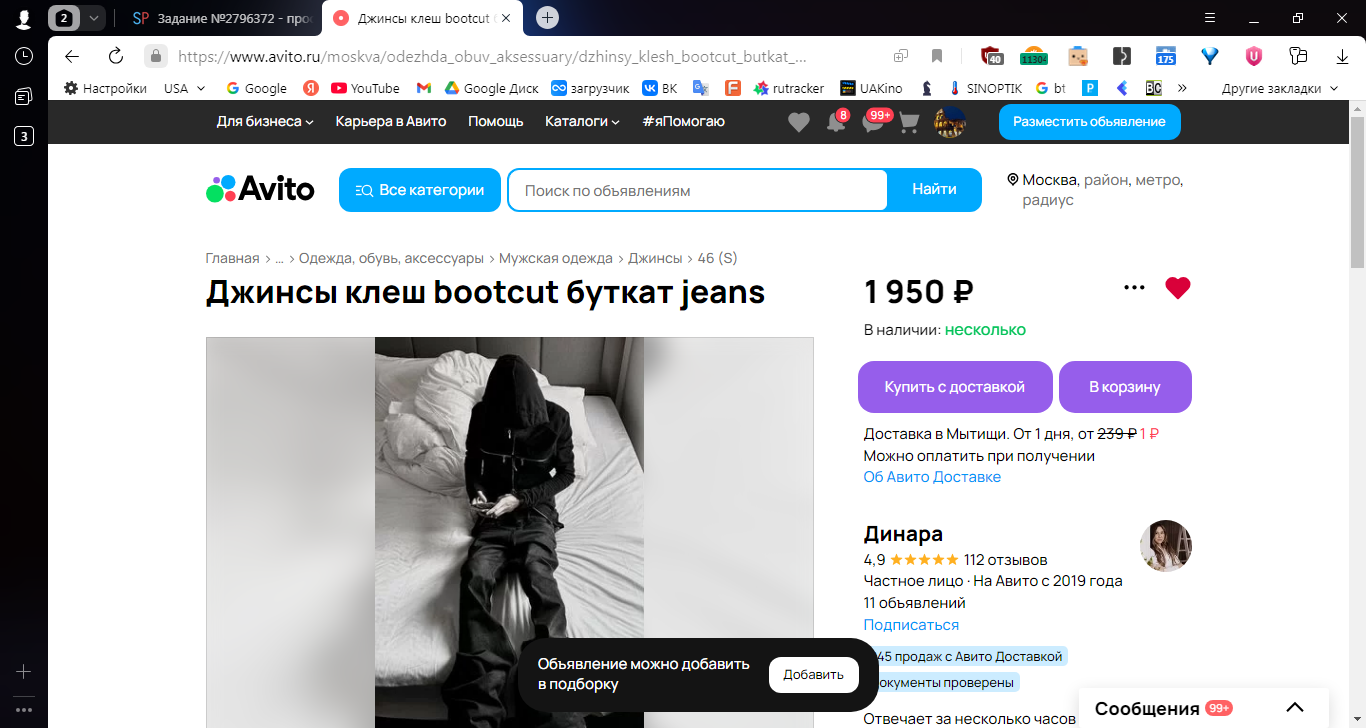Expand USA bookmarks folder
Screen dimensions: 1366x728
pyautogui.click(x=186, y=88)
